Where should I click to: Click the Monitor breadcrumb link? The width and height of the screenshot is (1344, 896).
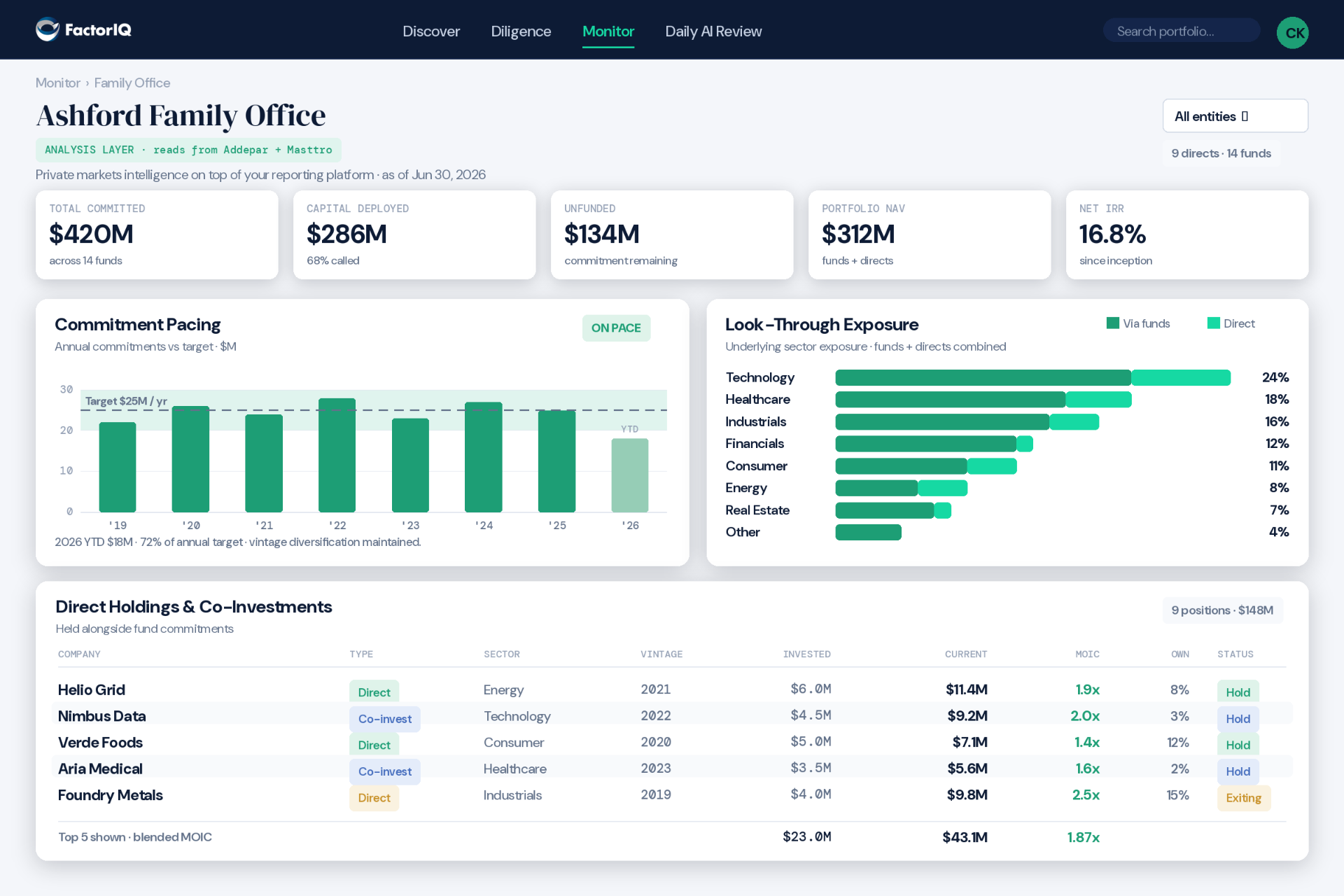pos(58,83)
